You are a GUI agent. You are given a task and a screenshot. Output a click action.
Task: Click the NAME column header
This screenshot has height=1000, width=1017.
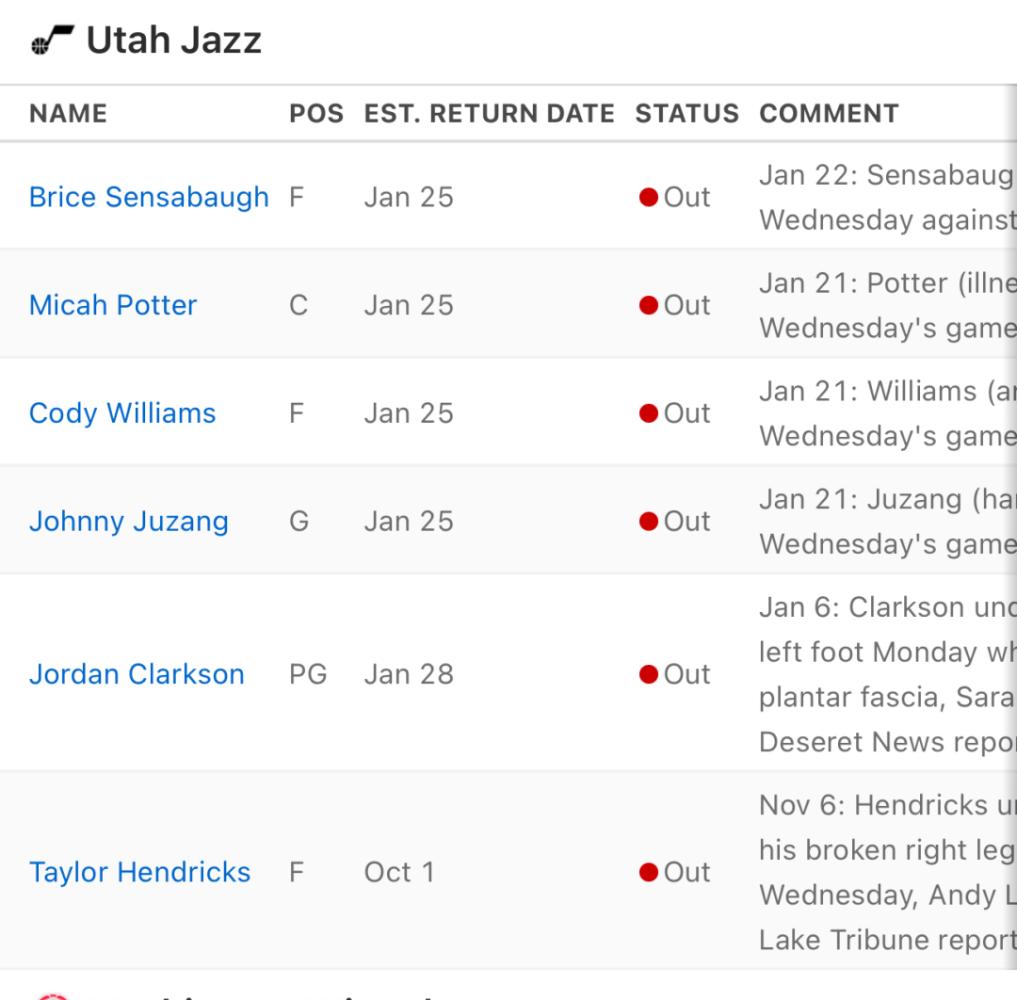[68, 113]
